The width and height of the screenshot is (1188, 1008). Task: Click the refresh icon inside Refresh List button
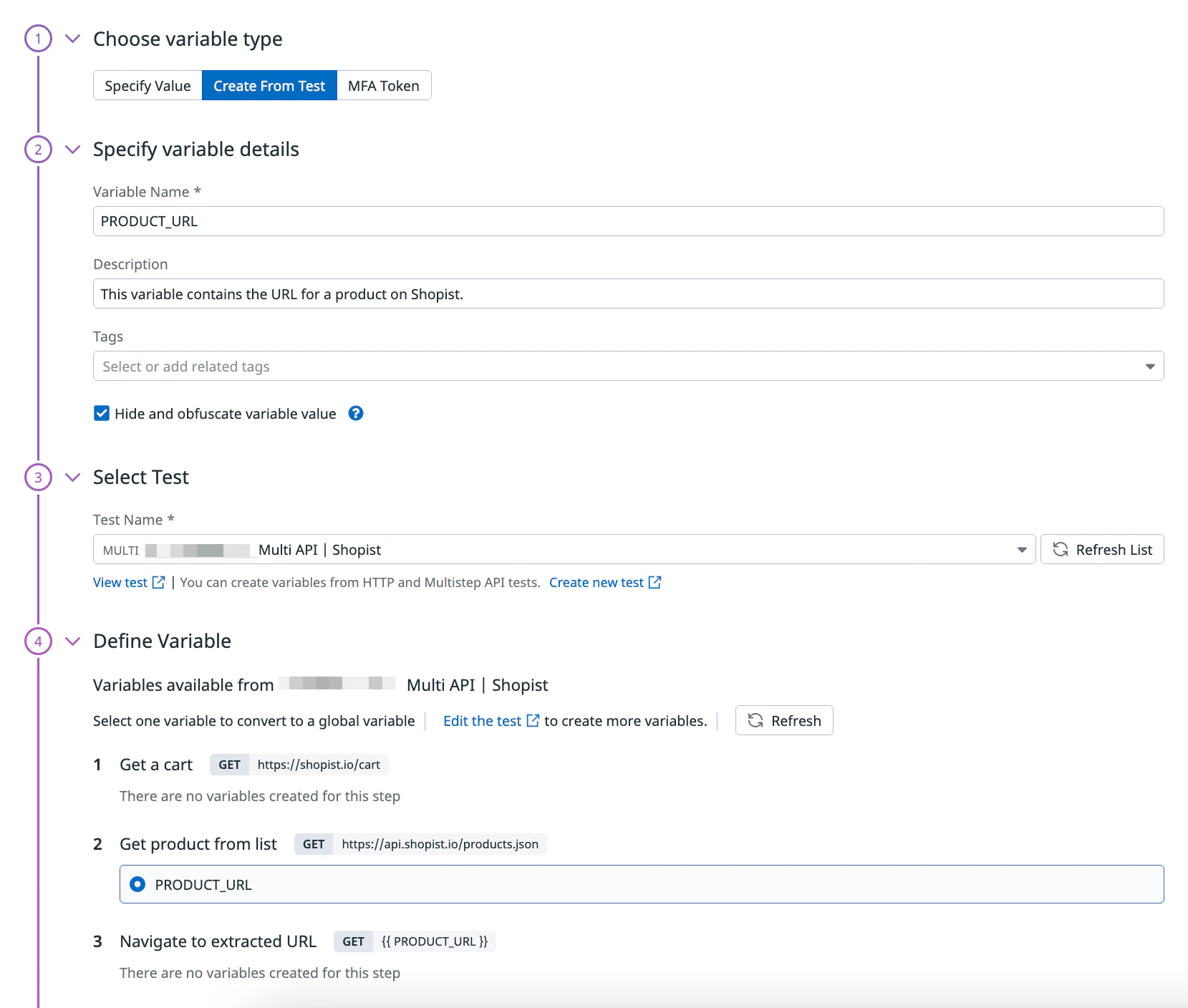point(1061,549)
